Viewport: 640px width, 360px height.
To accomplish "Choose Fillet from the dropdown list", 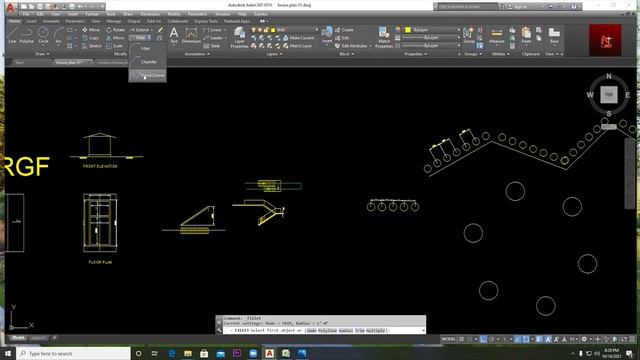I will coord(148,48).
